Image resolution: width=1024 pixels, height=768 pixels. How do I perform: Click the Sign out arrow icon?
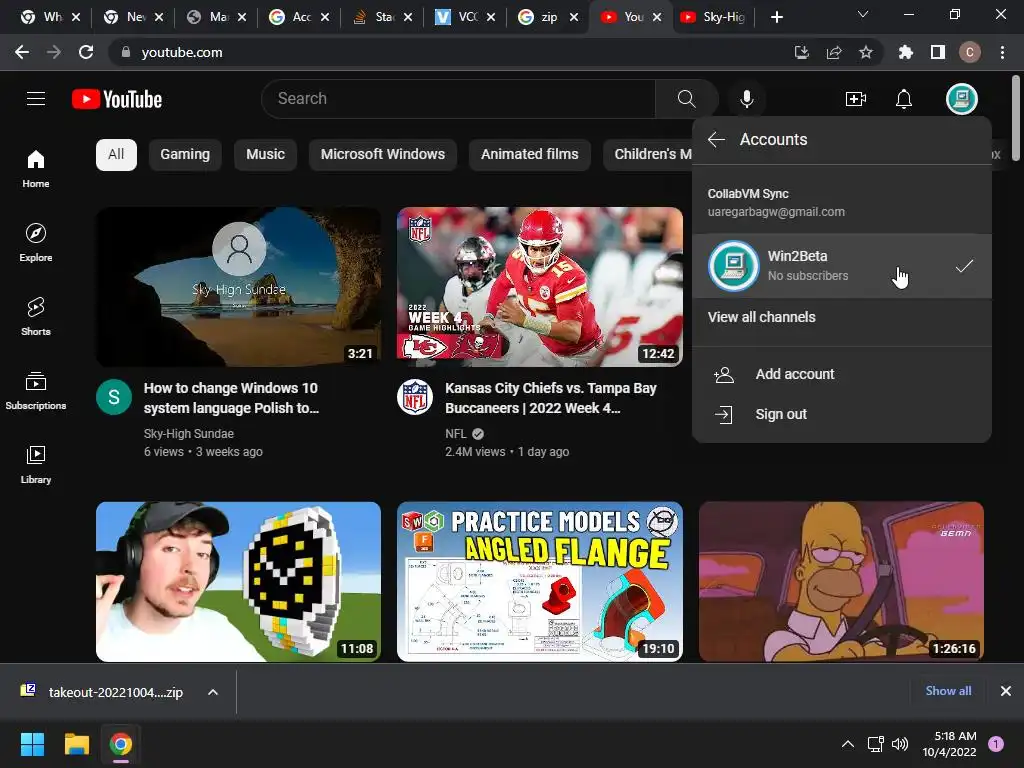(x=724, y=414)
